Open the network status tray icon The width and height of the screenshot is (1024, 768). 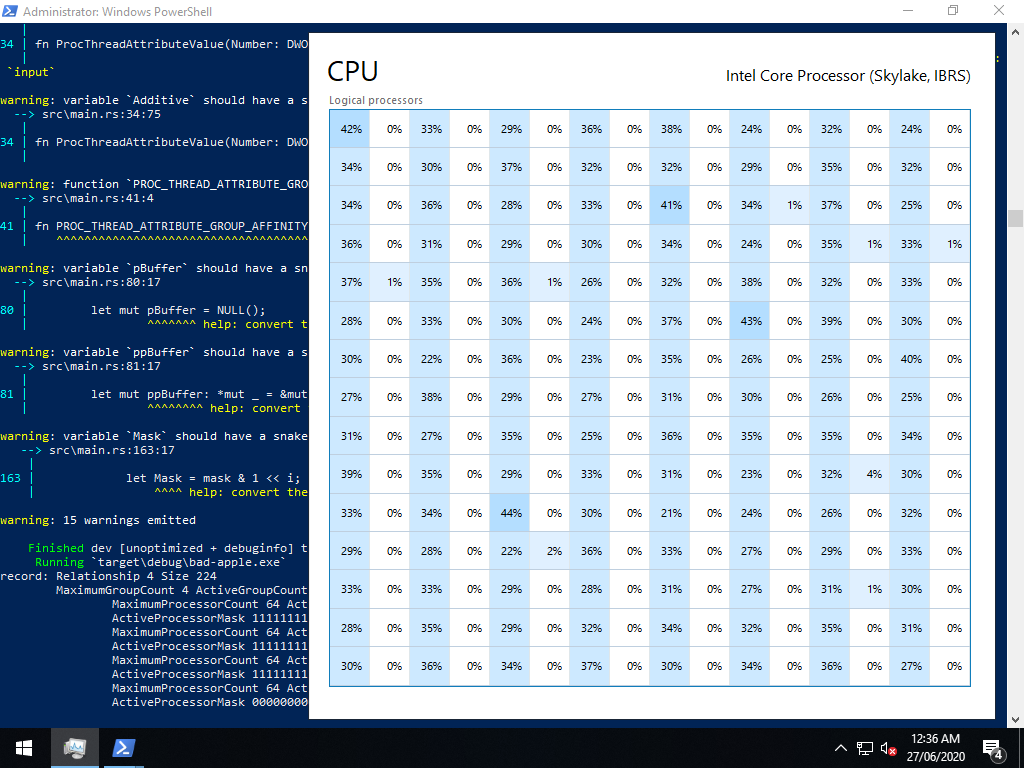(865, 748)
